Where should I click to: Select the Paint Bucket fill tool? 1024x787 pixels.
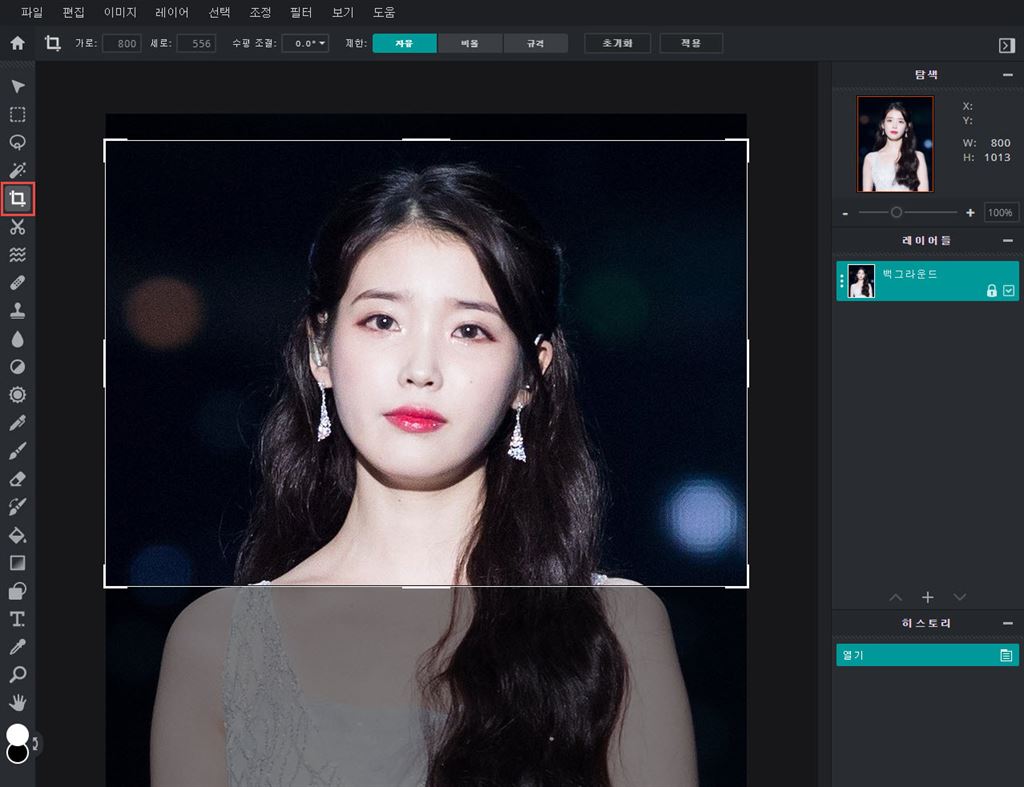click(18, 535)
